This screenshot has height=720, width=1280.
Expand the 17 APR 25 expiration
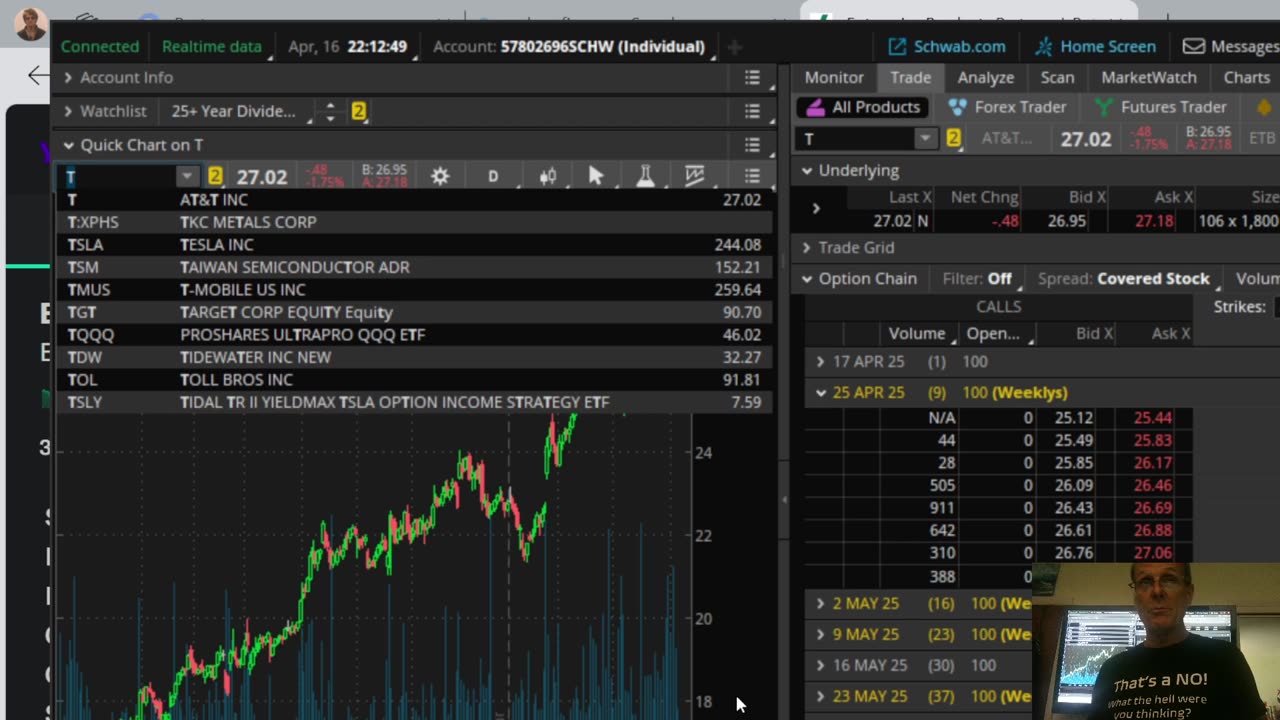tap(821, 362)
